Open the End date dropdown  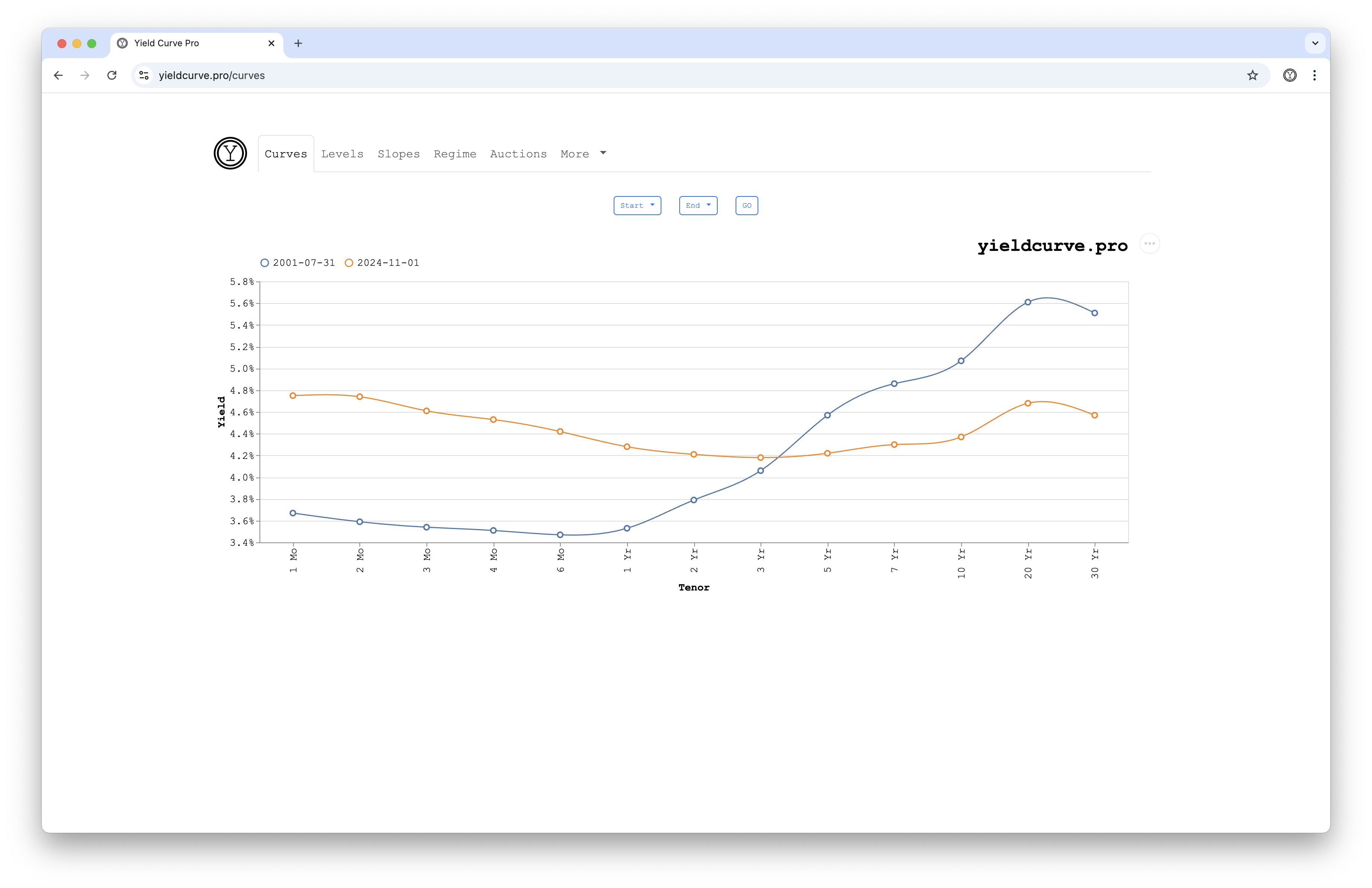coord(698,206)
